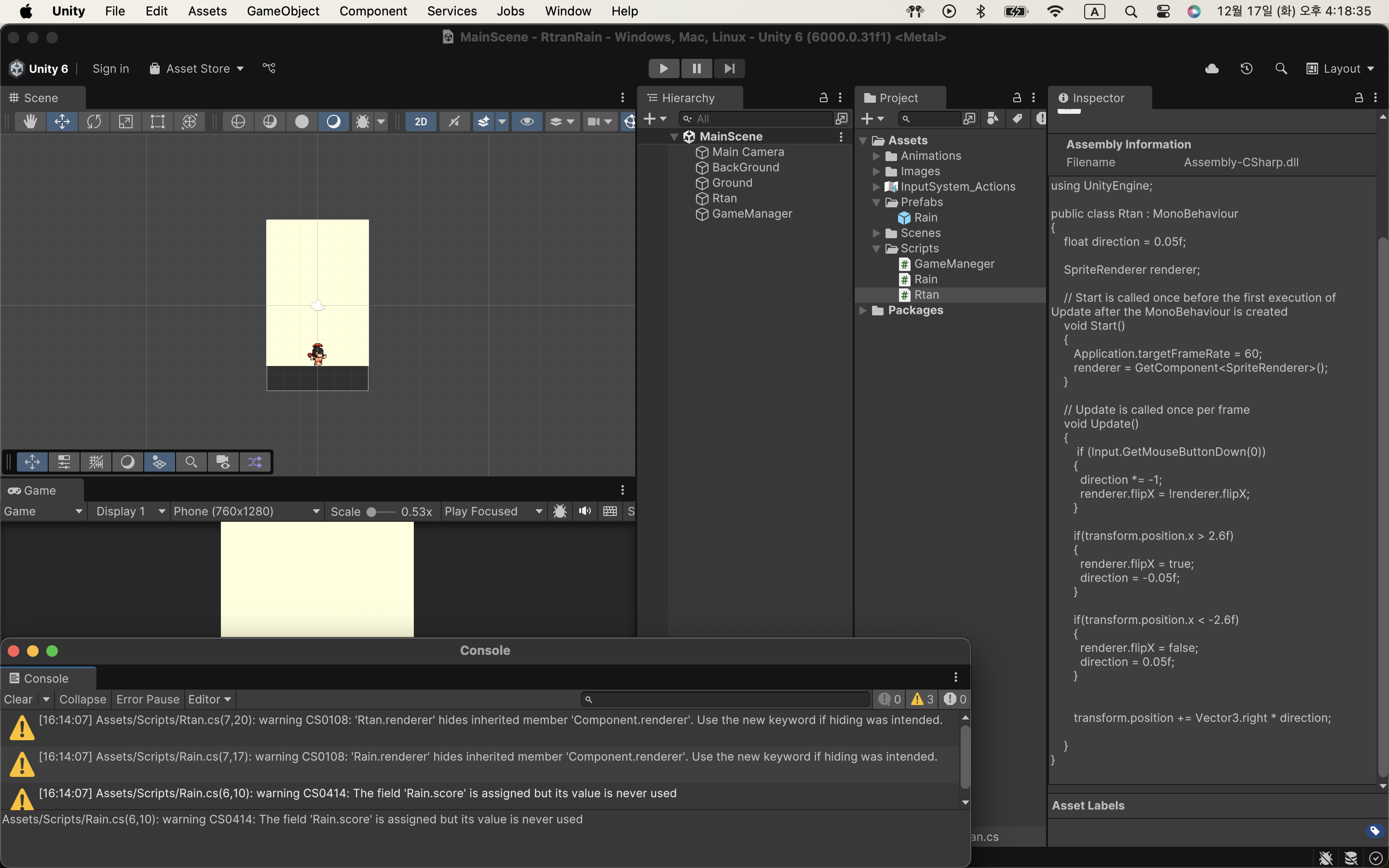This screenshot has height=868, width=1389.
Task: Open the Assets menu
Action: coord(207,12)
